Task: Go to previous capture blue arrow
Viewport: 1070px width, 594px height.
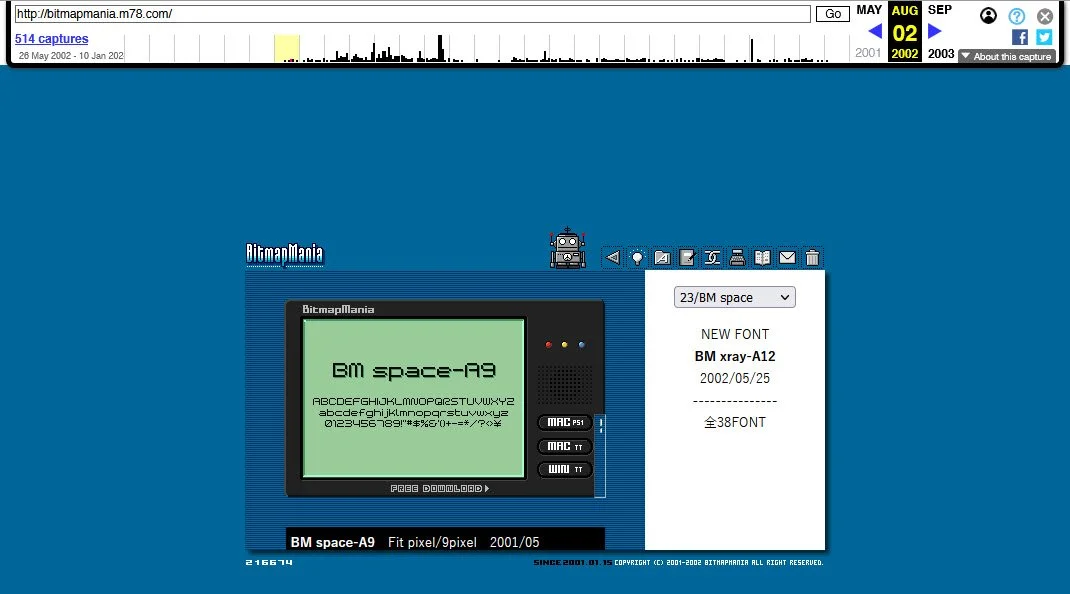Action: click(x=875, y=31)
